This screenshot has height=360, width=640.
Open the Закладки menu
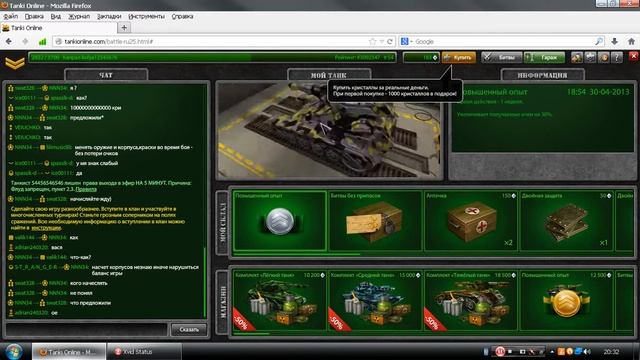[109, 16]
